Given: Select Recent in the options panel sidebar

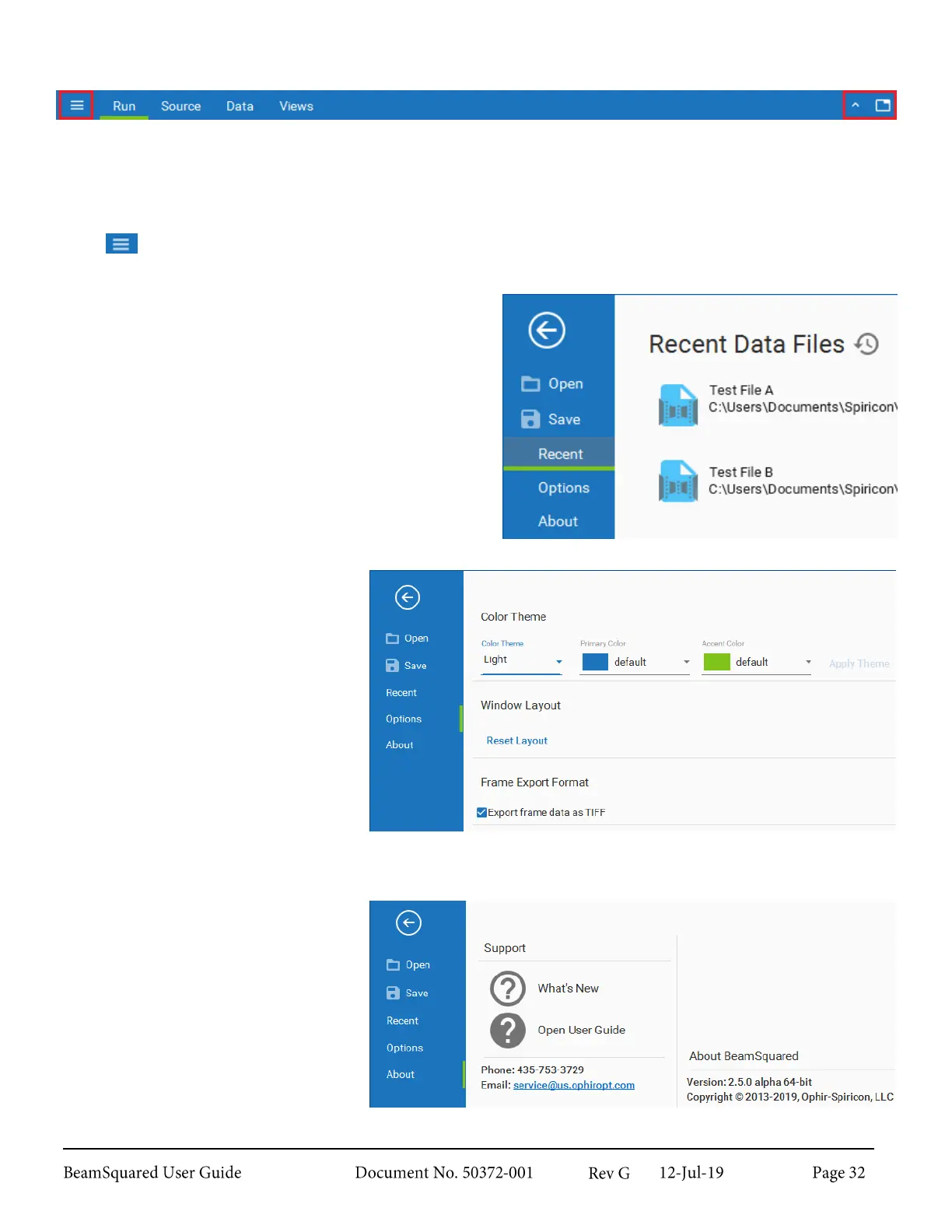Looking at the screenshot, I should click(401, 692).
